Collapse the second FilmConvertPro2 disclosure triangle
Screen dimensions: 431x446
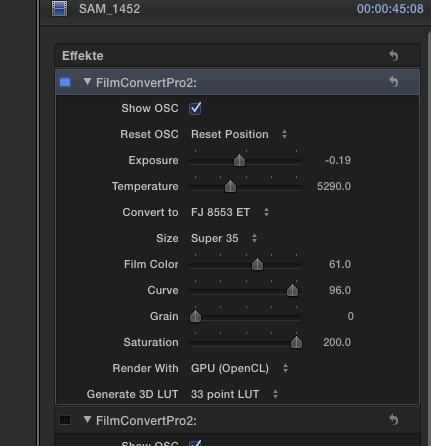click(x=87, y=420)
